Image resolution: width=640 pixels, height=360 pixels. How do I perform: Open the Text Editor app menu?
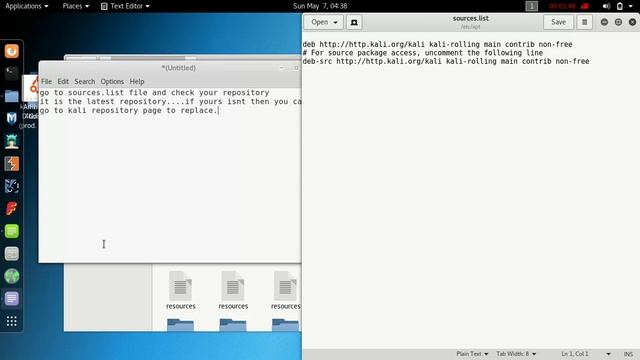pyautogui.click(x=125, y=6)
